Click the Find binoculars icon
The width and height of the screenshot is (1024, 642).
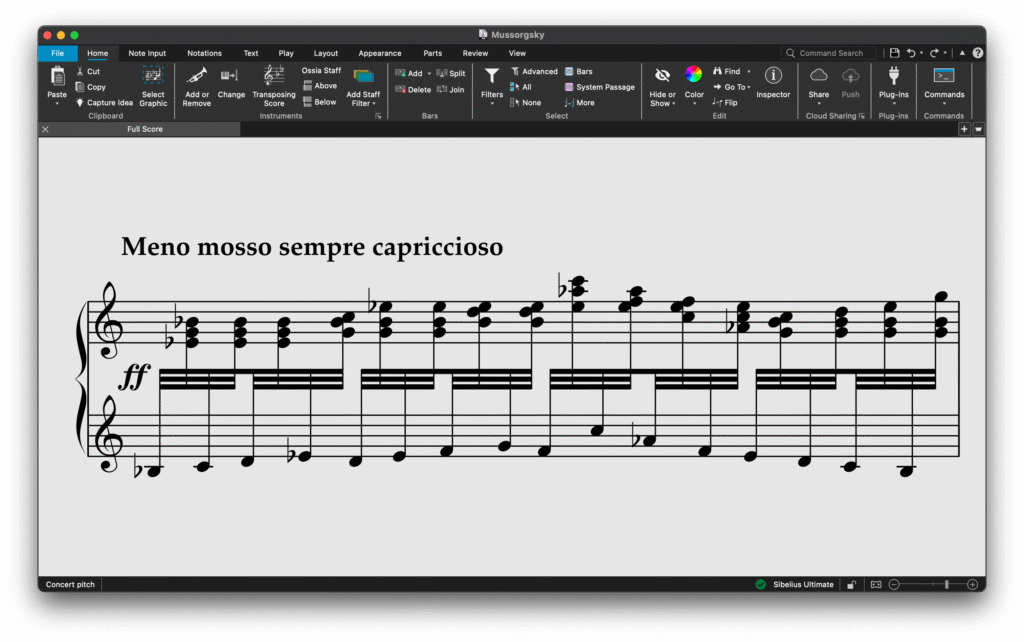pos(717,71)
